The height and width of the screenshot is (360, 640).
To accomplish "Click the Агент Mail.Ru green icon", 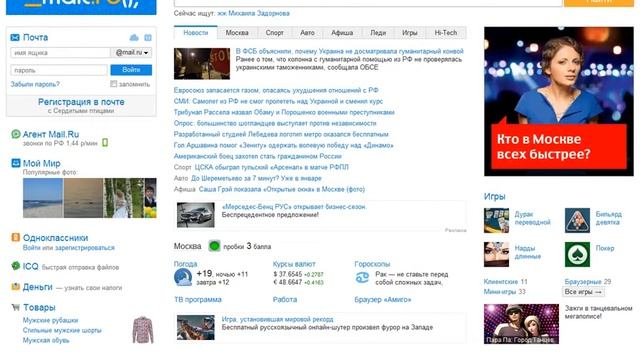I will tap(16, 134).
